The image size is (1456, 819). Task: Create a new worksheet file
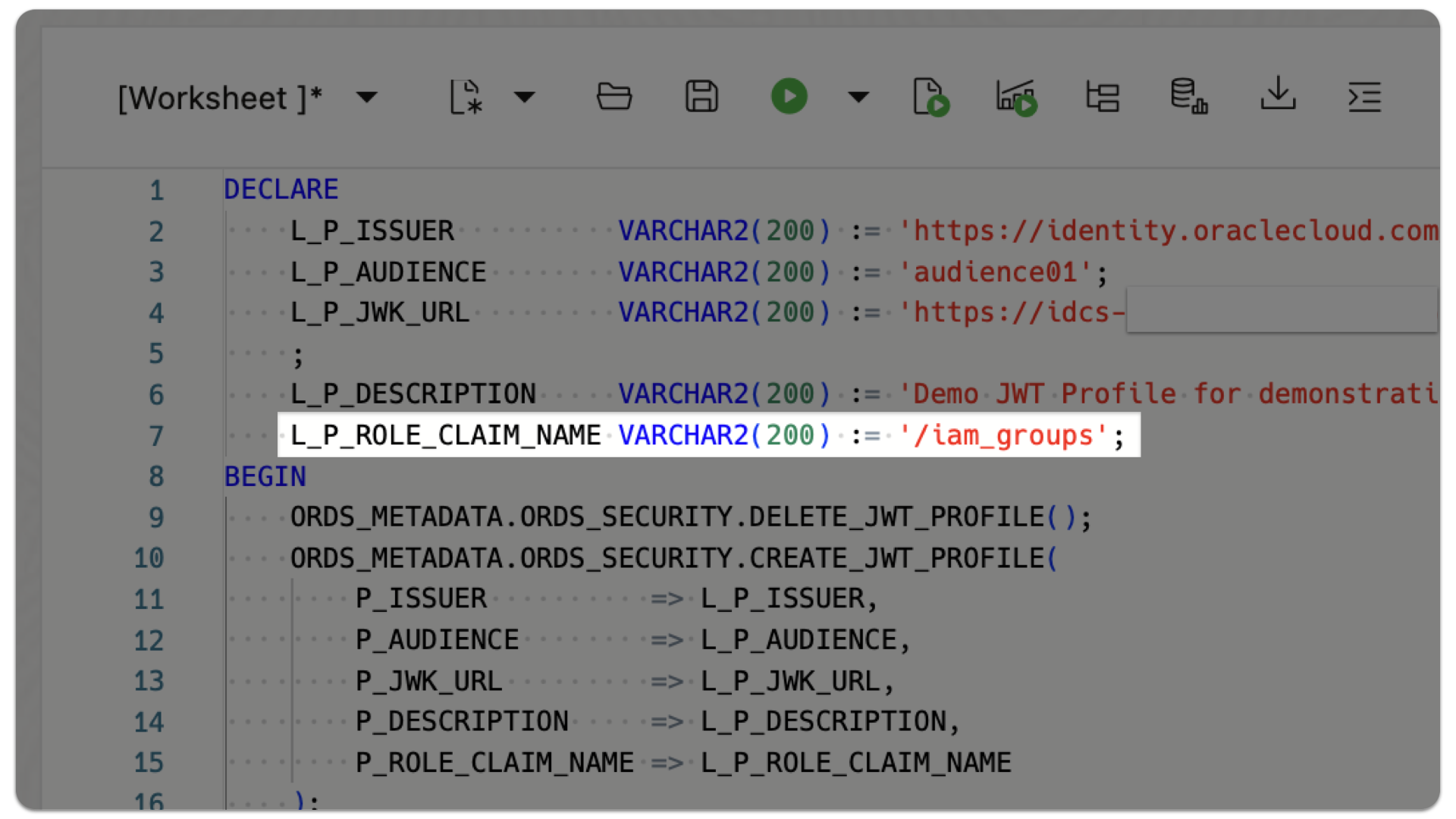[x=465, y=96]
